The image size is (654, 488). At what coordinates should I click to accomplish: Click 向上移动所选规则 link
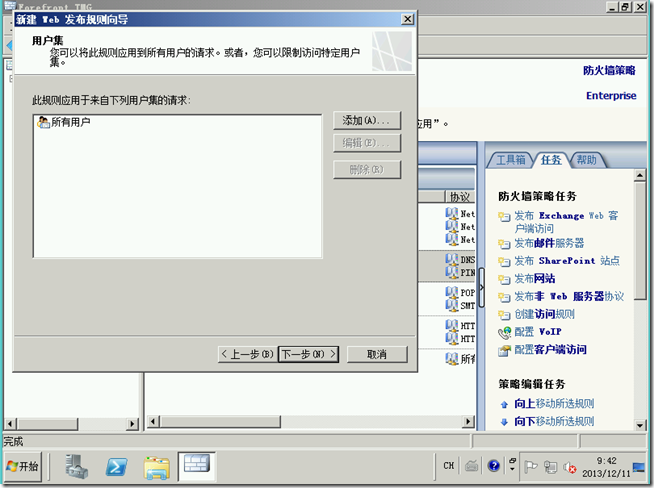tap(554, 403)
